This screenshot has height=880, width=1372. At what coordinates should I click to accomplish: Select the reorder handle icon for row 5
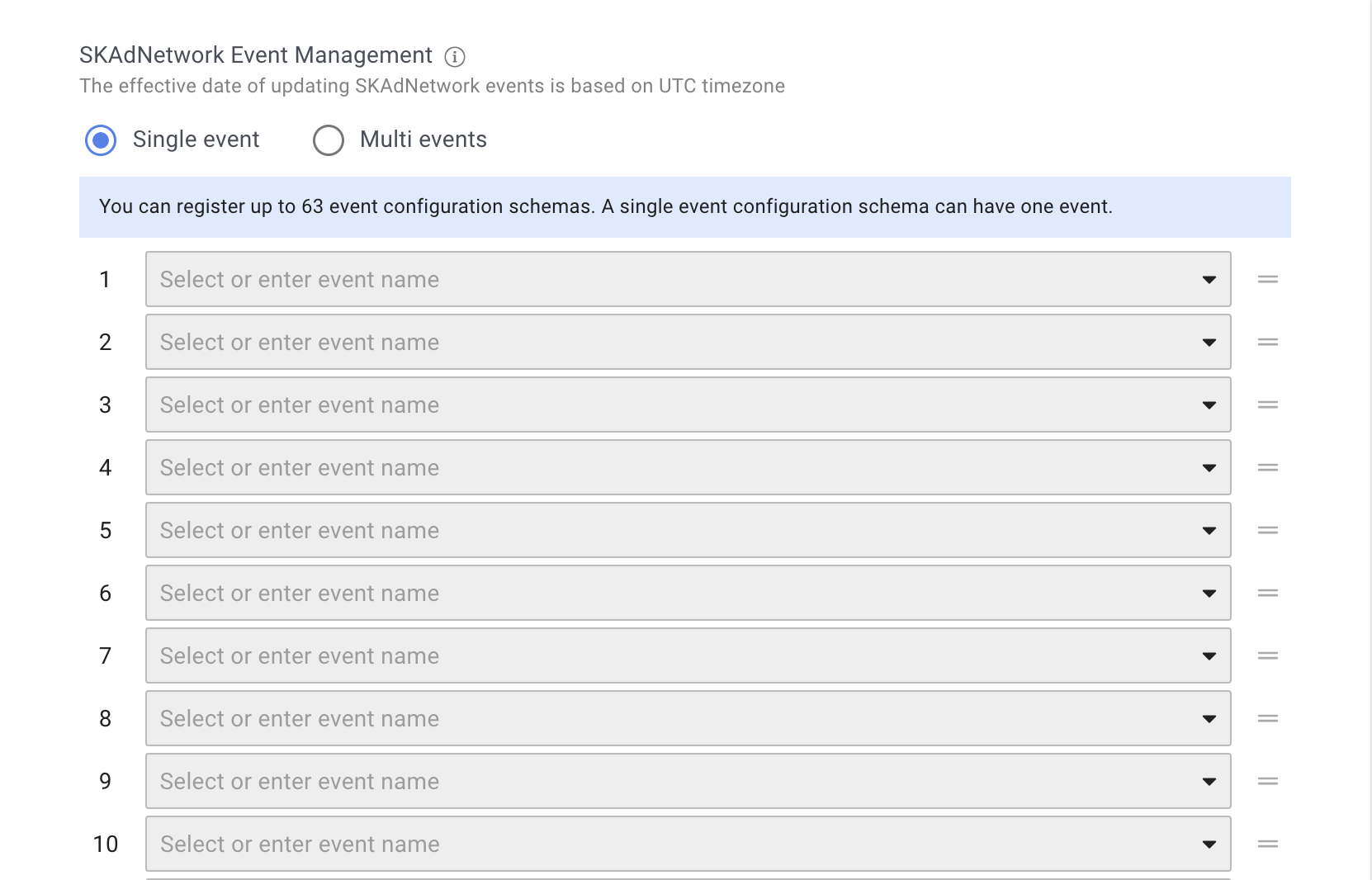click(1268, 530)
